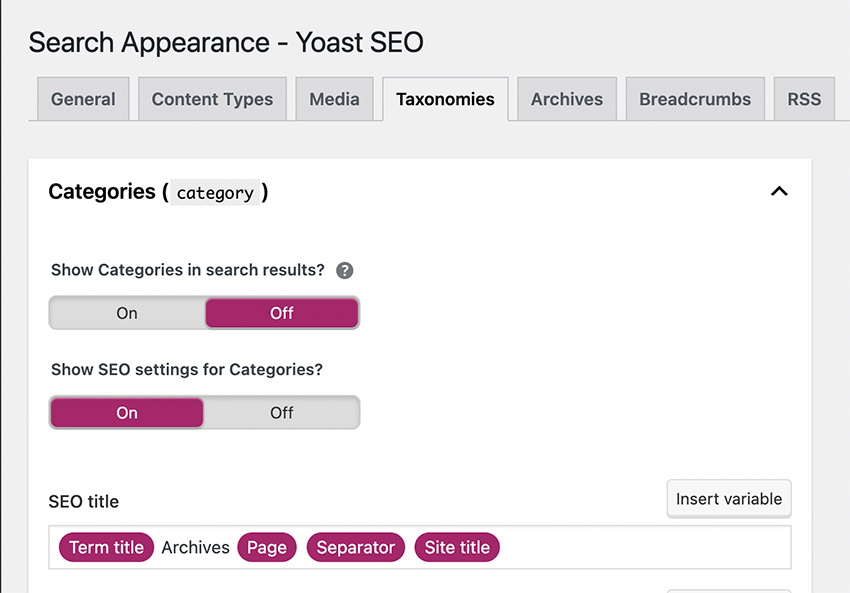Image resolution: width=850 pixels, height=593 pixels.
Task: View the Breadcrumbs tab
Action: tap(695, 99)
